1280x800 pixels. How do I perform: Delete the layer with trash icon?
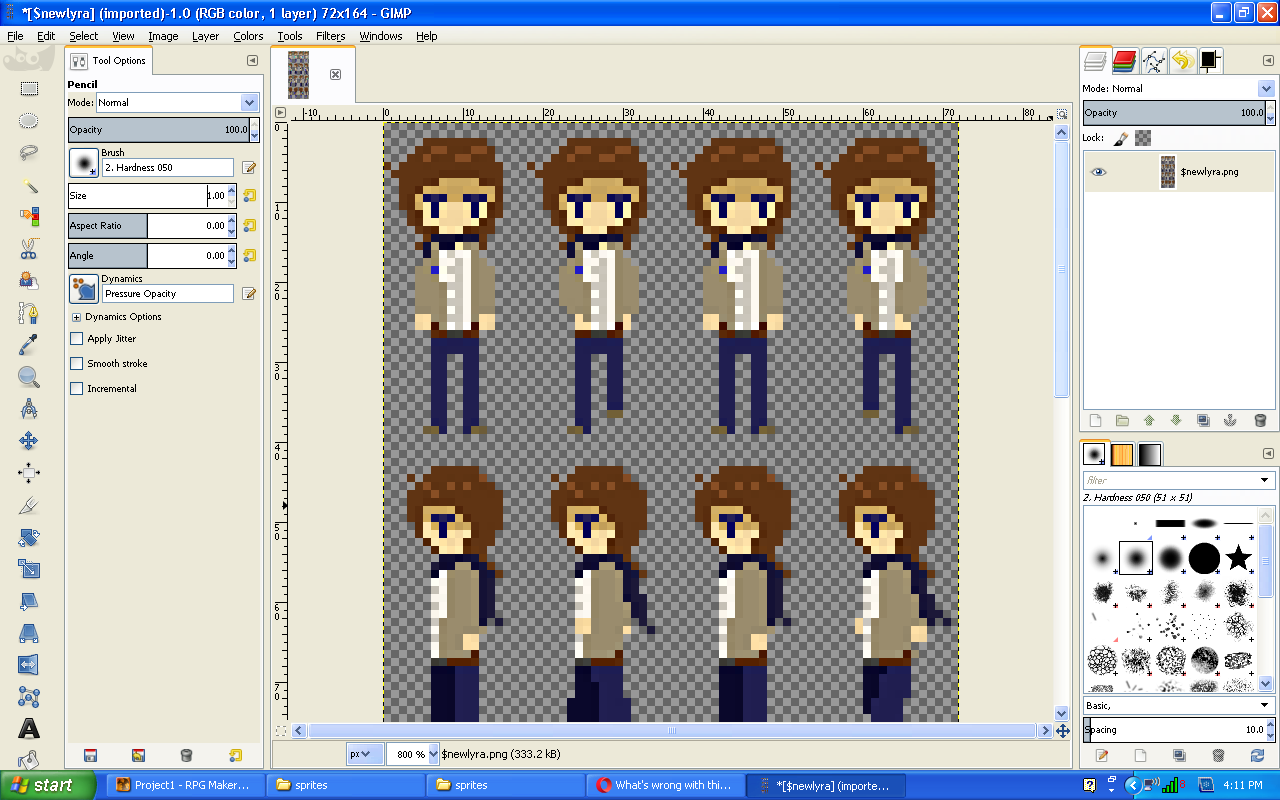1259,421
